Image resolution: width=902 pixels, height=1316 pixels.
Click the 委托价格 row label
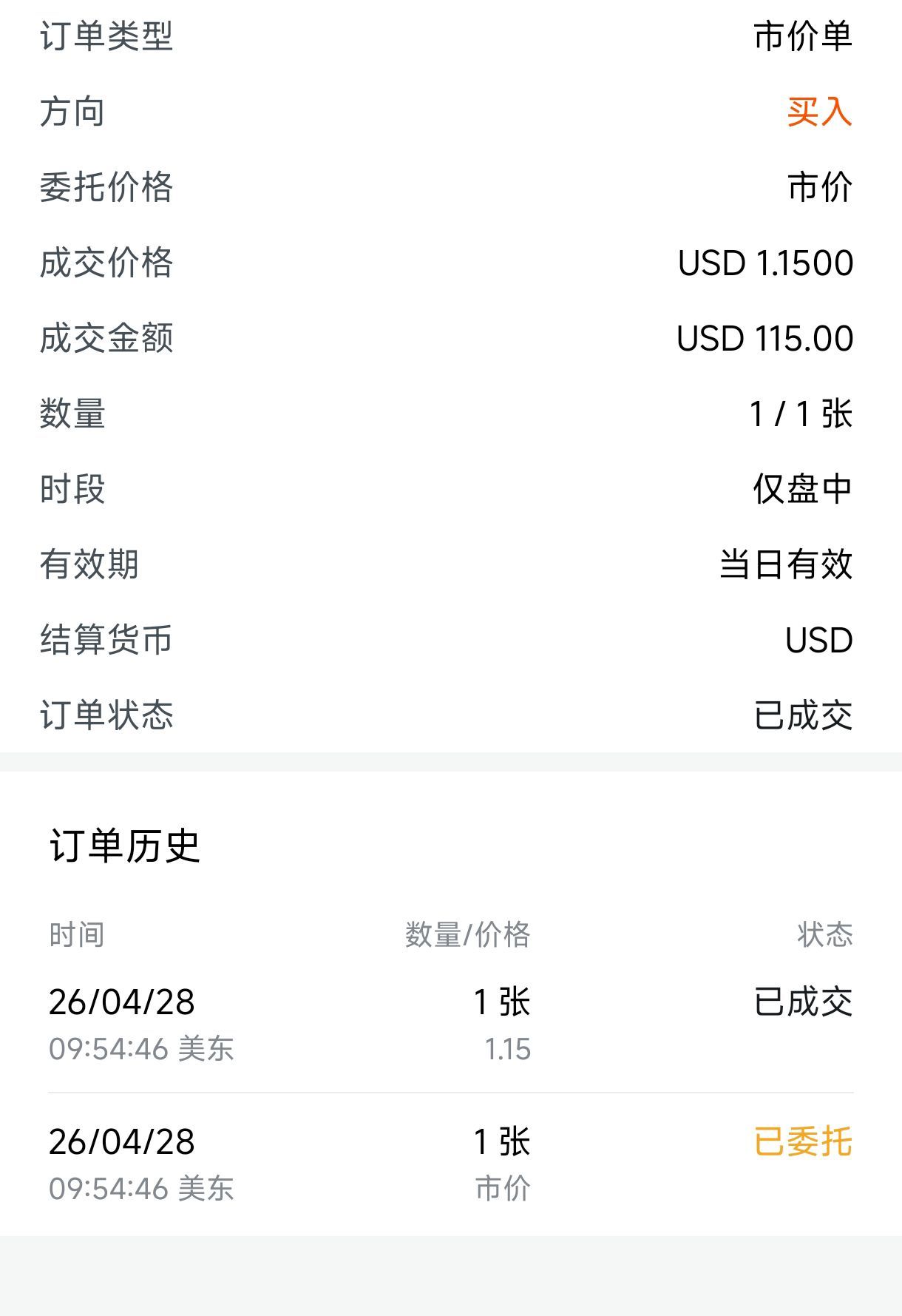pos(106,187)
